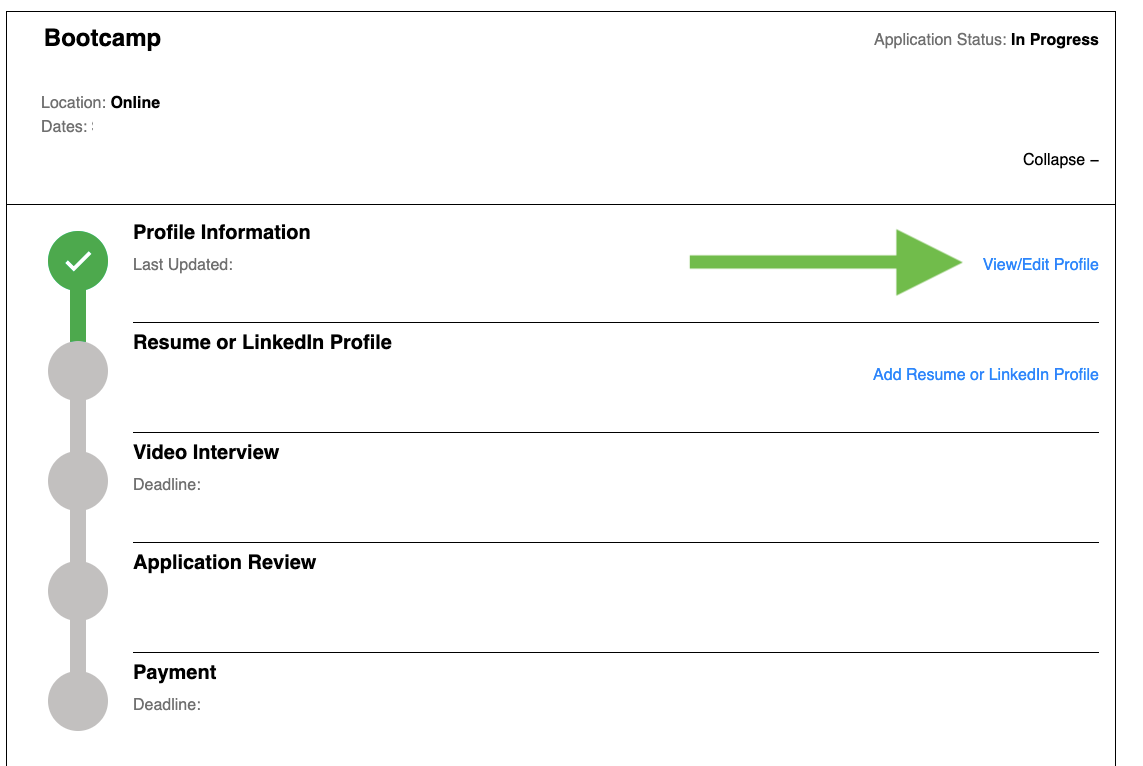
Task: Select the Application Review step heading
Action: coord(224,562)
